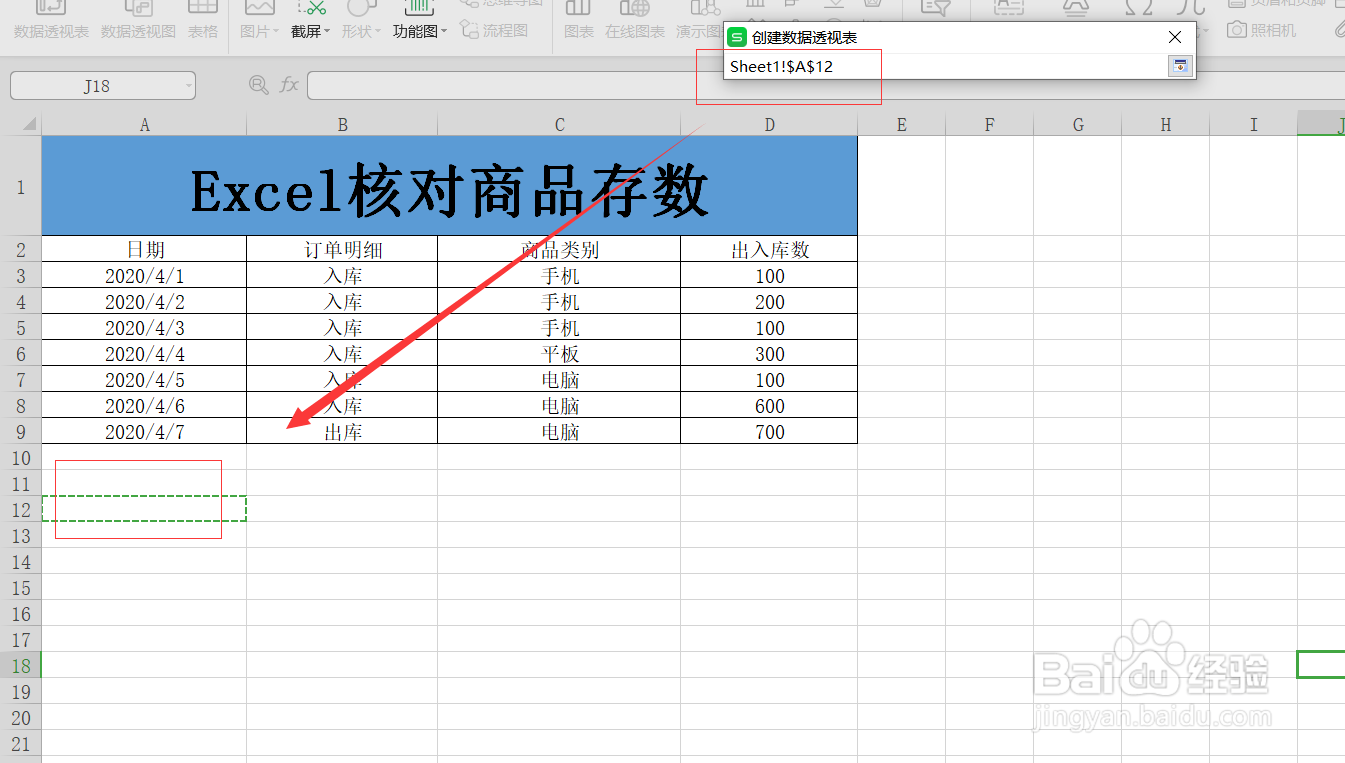Click the 数据透视图 ribbon button

(x=138, y=20)
